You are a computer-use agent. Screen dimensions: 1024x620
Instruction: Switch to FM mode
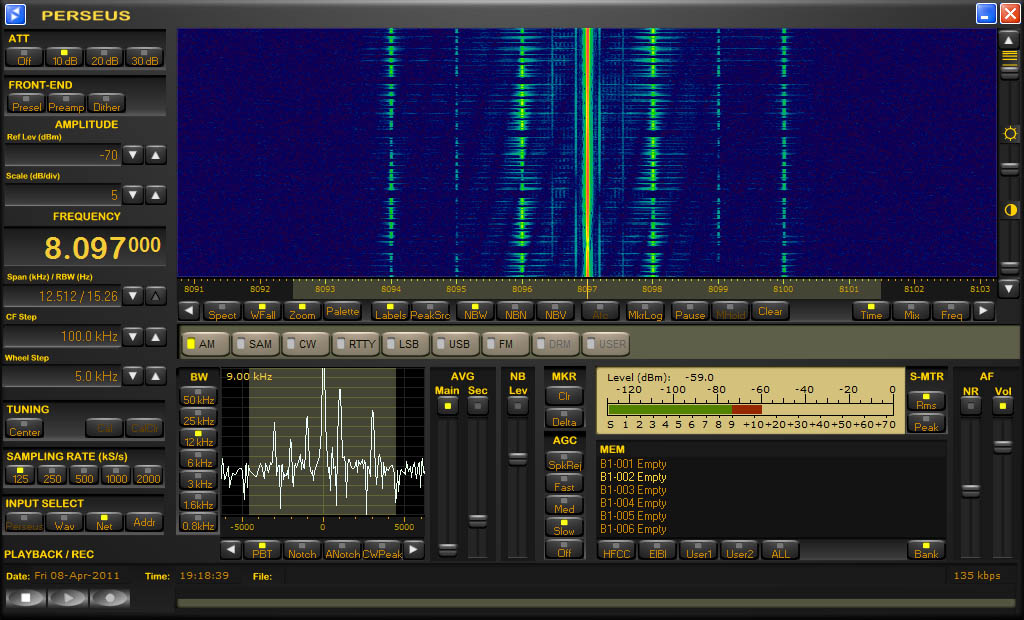tap(505, 344)
